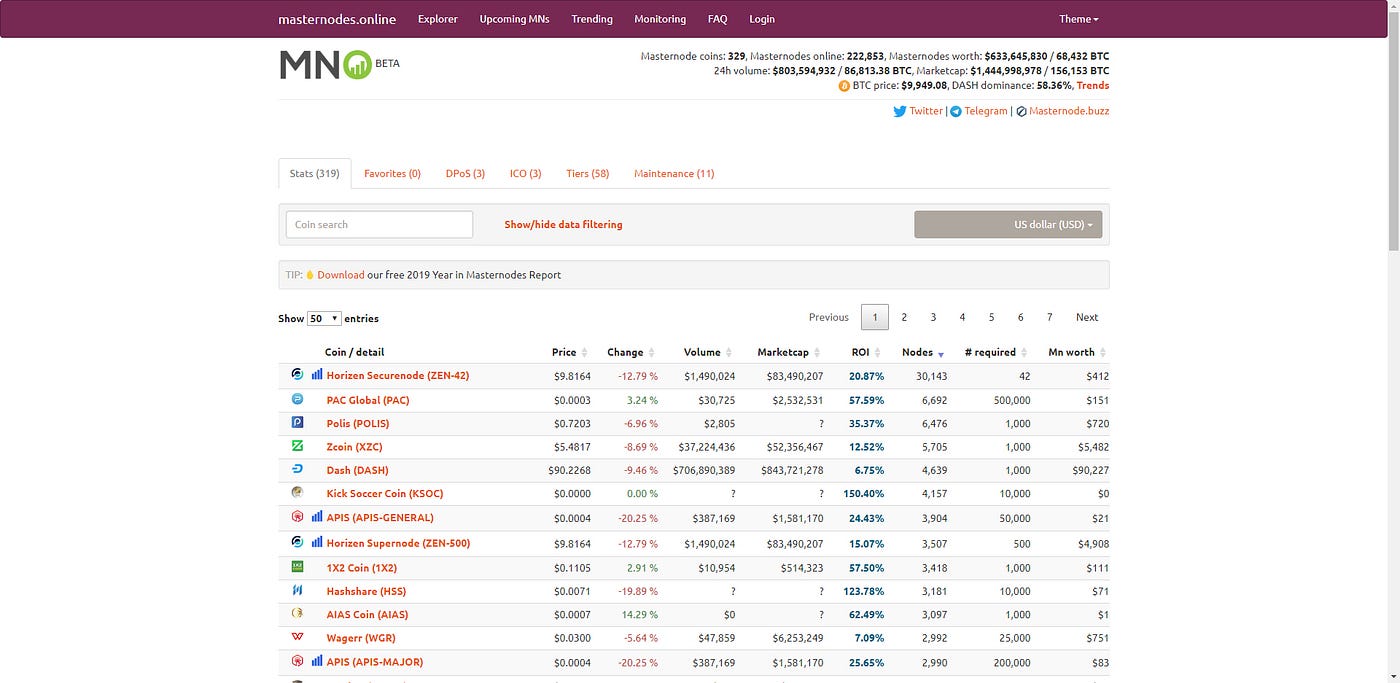The image size is (1400, 683).
Task: Open chart icon beside Horizen Securenode
Action: pyautogui.click(x=317, y=375)
